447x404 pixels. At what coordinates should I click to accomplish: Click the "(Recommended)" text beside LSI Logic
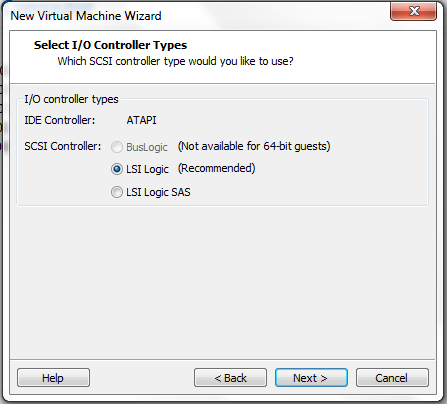coord(217,168)
